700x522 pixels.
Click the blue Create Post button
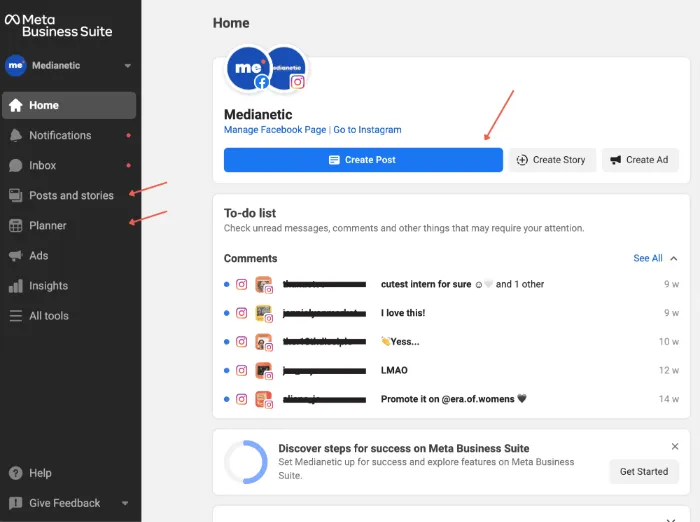363,160
